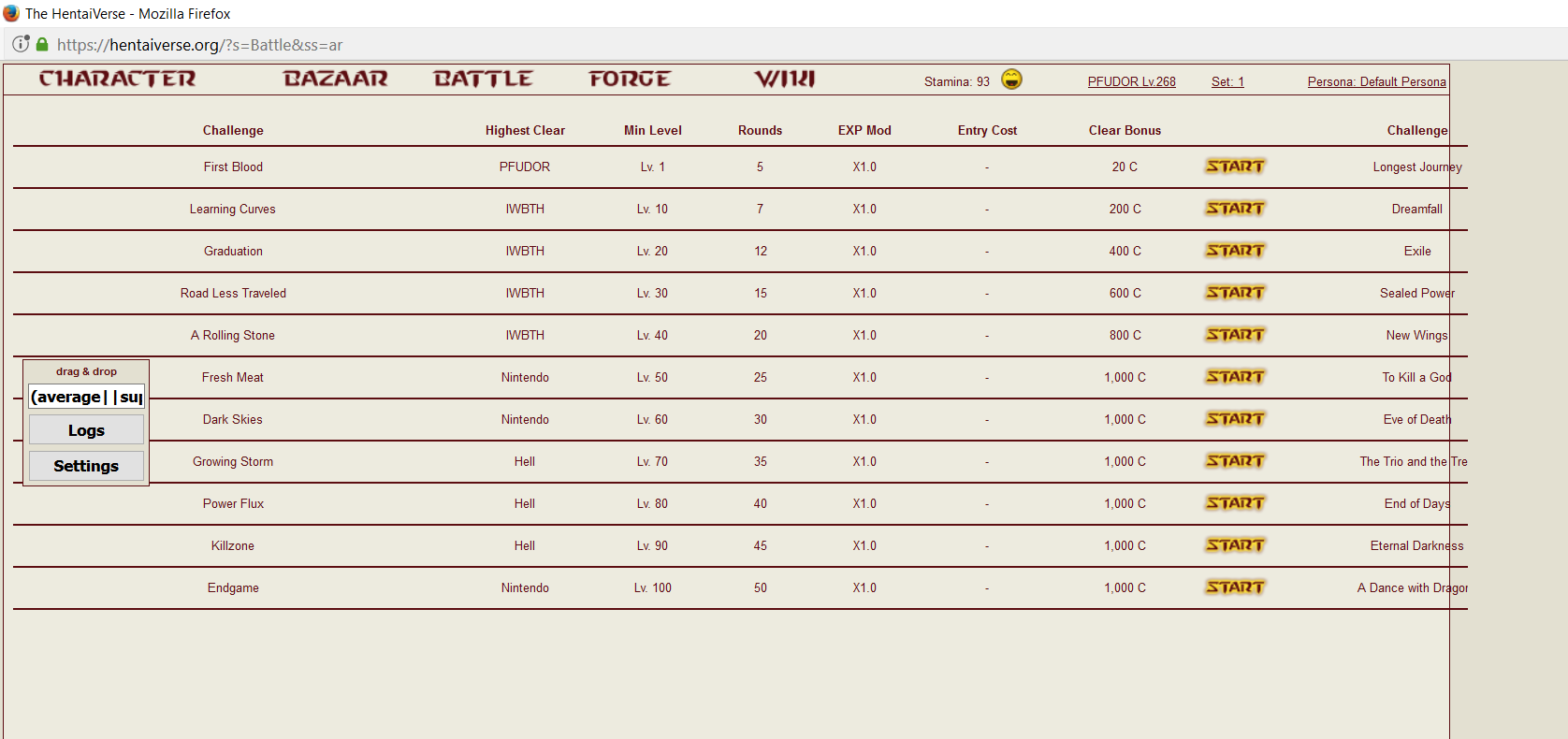Click the Longest Journey challenge name
This screenshot has width=1568, height=739.
click(x=1417, y=167)
